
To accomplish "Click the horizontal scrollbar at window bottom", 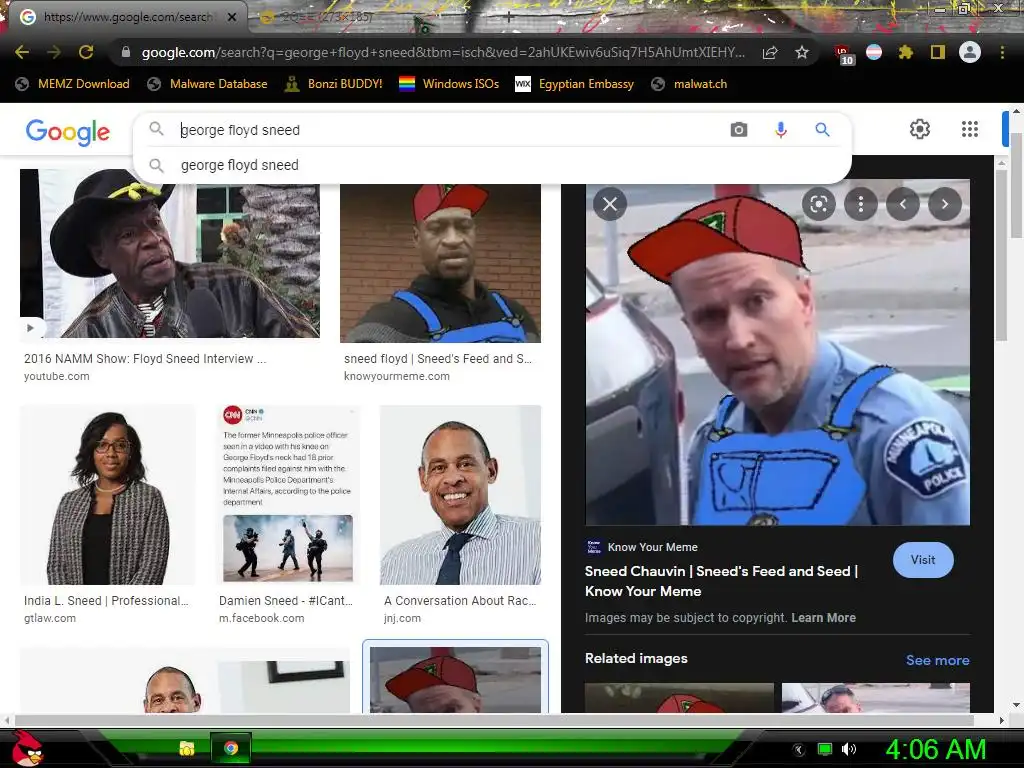I will 494,720.
